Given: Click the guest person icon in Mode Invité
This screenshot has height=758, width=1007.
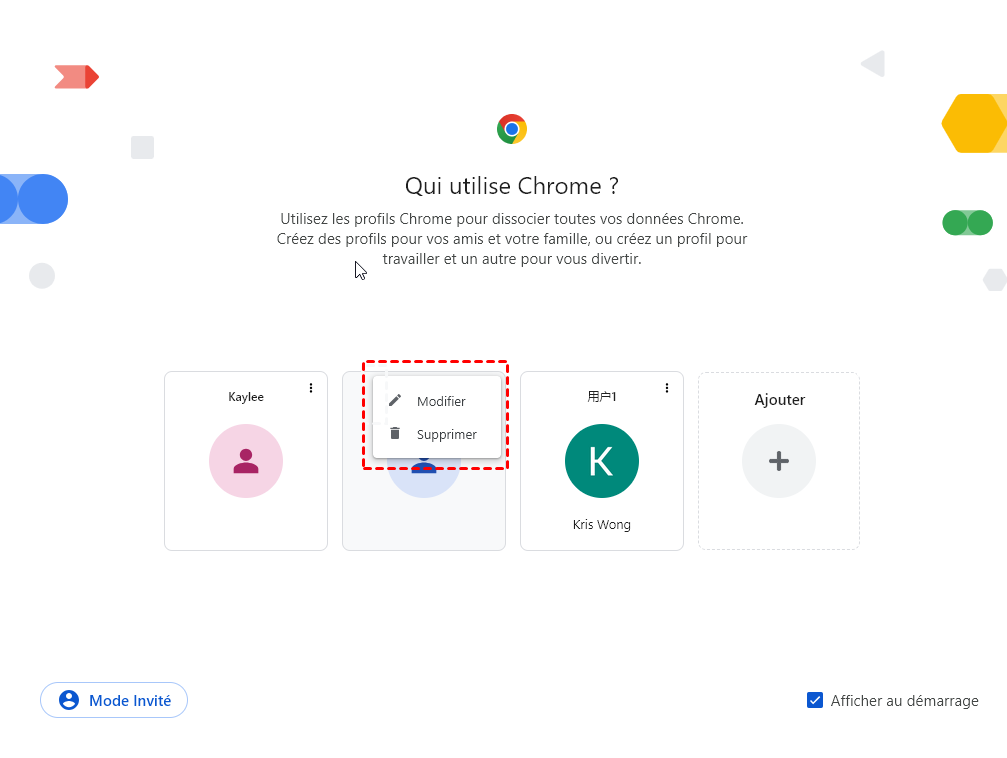Looking at the screenshot, I should pos(69,700).
